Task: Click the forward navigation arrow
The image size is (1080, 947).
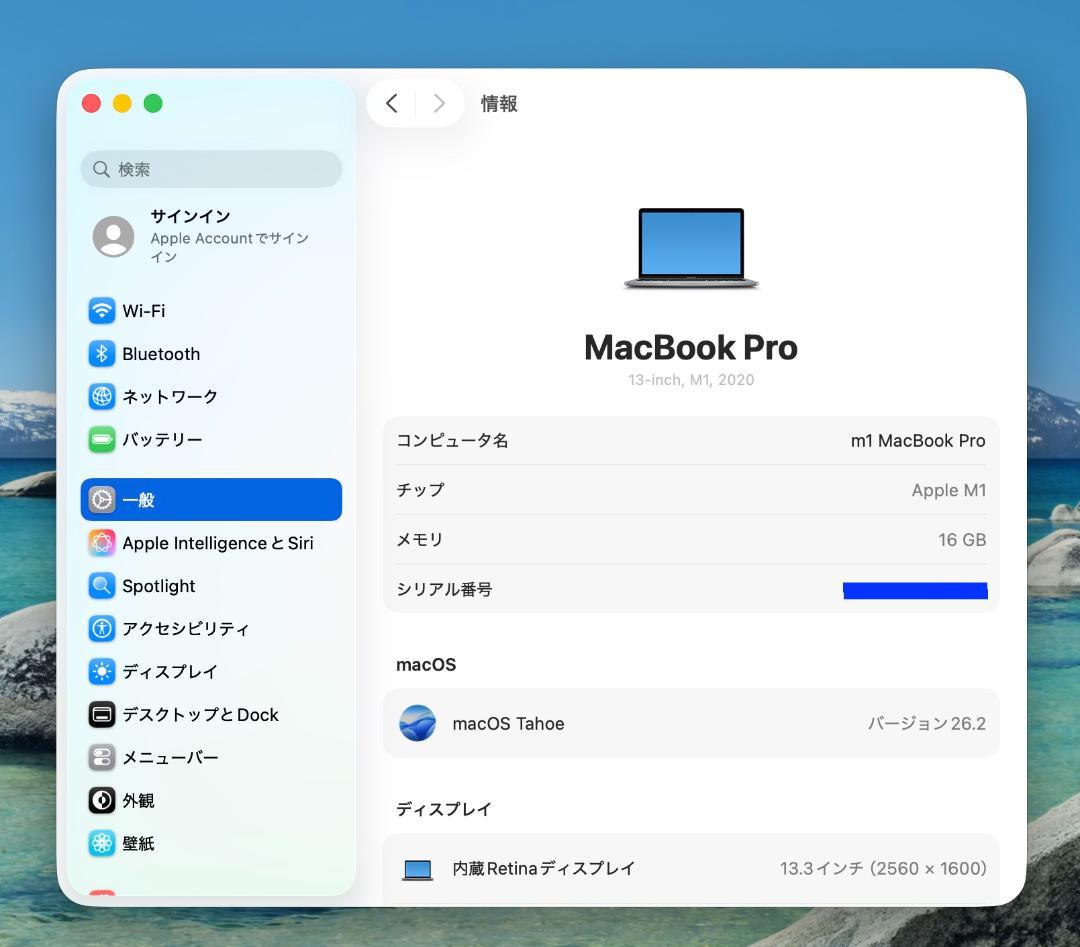Action: (x=439, y=103)
